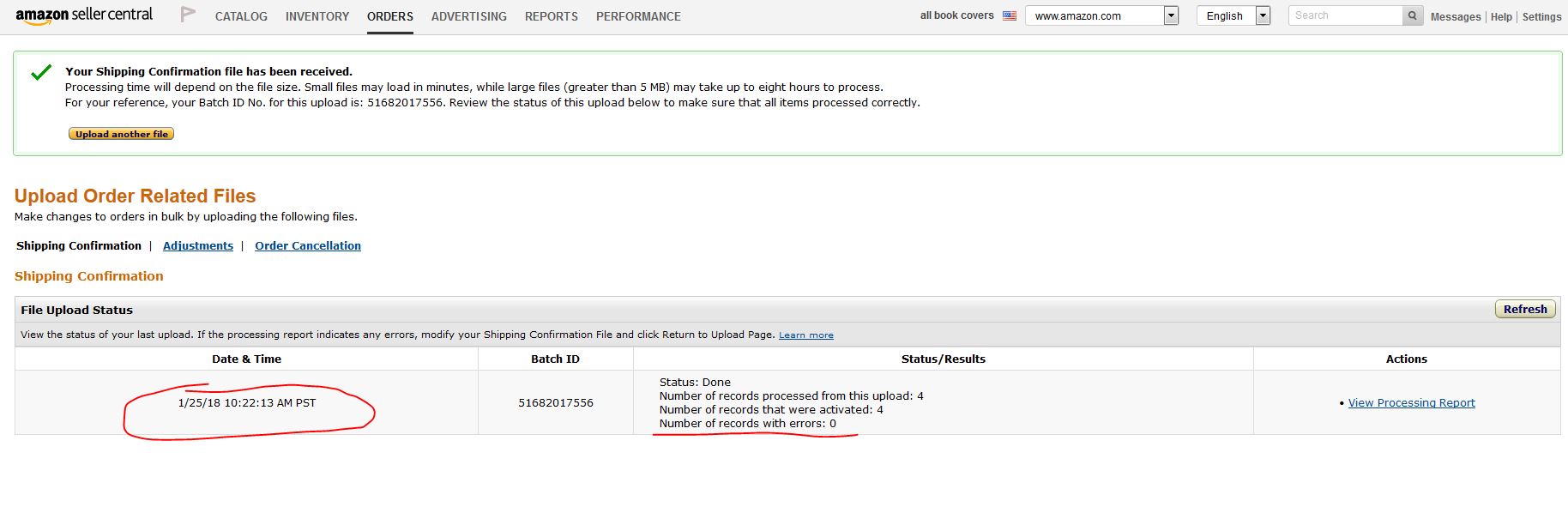Click the green checkmark success icon
Viewport: 1568px width, 519px height.
pyautogui.click(x=41, y=73)
